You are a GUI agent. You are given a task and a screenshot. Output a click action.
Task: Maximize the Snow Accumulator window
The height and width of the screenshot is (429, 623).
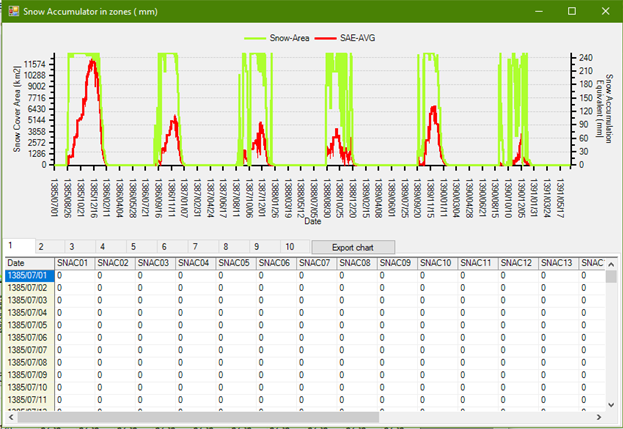(x=571, y=11)
